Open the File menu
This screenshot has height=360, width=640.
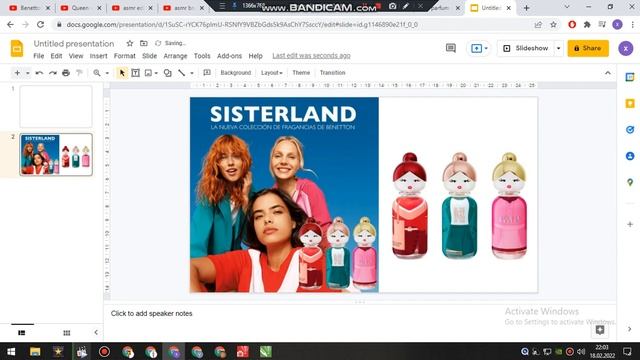(x=39, y=56)
